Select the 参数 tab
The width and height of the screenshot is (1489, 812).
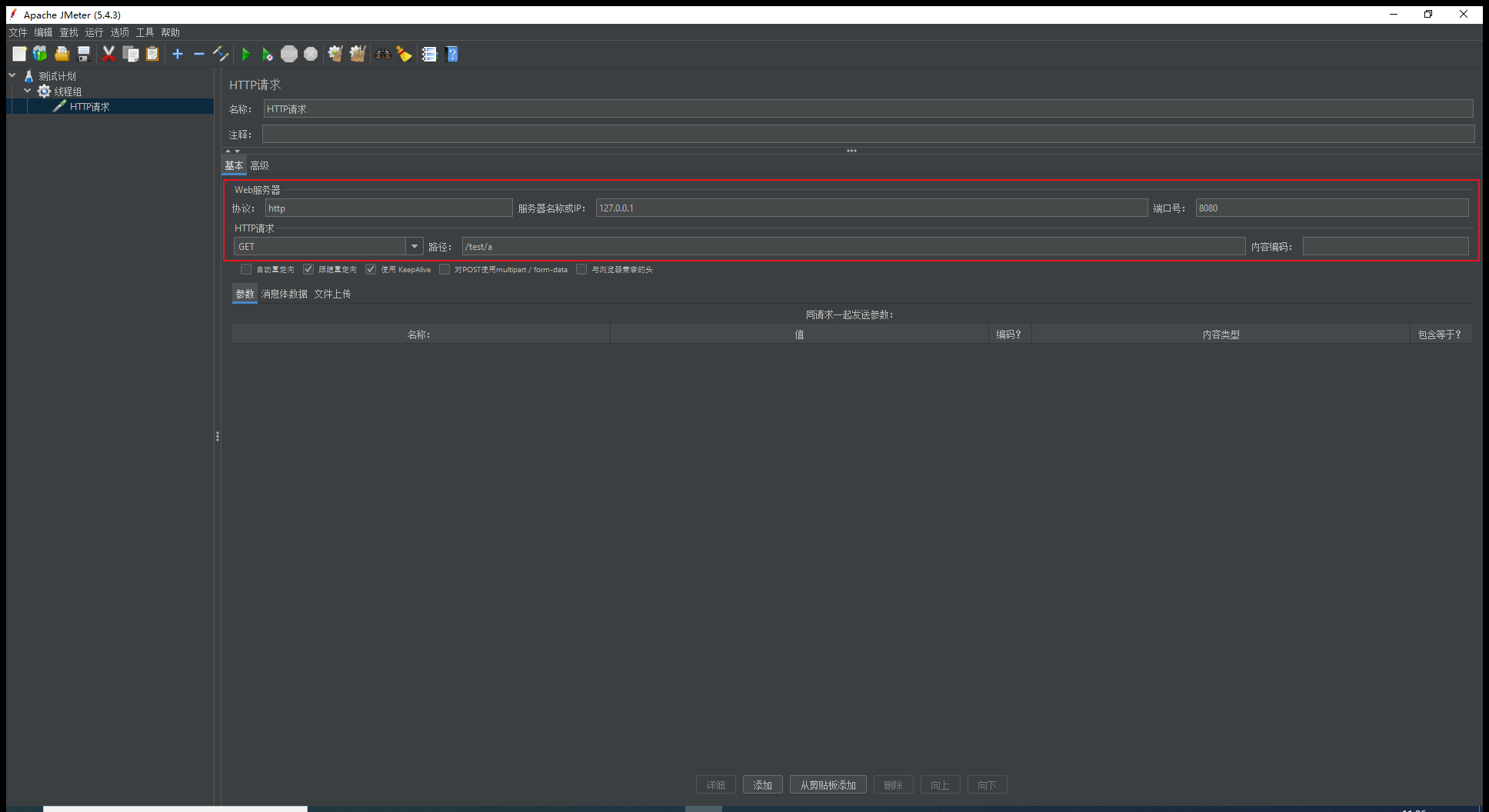tap(245, 294)
